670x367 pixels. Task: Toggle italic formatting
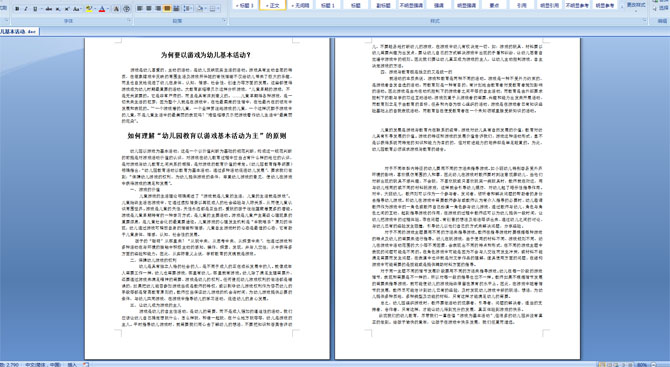pos(26,9)
